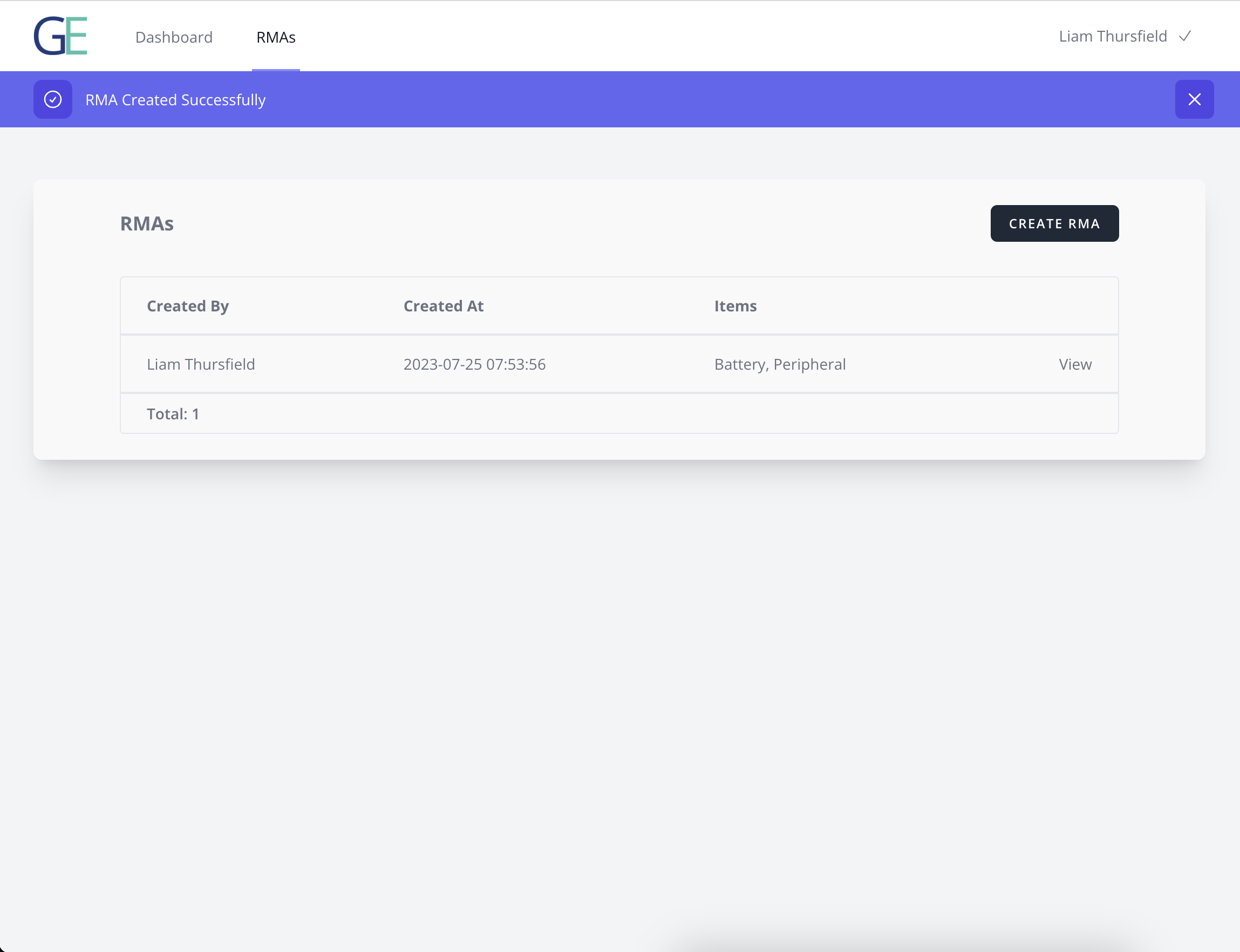Click the 2023-07-25 07:53:56 timestamp cell
This screenshot has width=1240, height=952.
[x=474, y=364]
